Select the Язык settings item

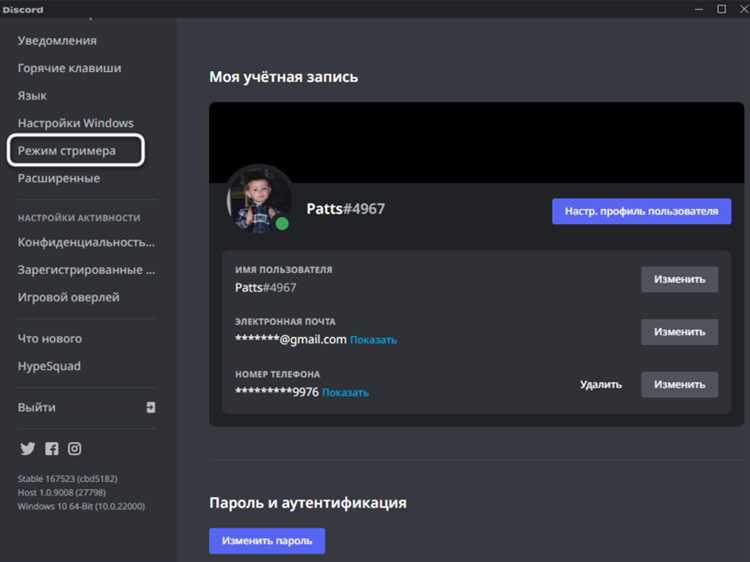pos(32,96)
